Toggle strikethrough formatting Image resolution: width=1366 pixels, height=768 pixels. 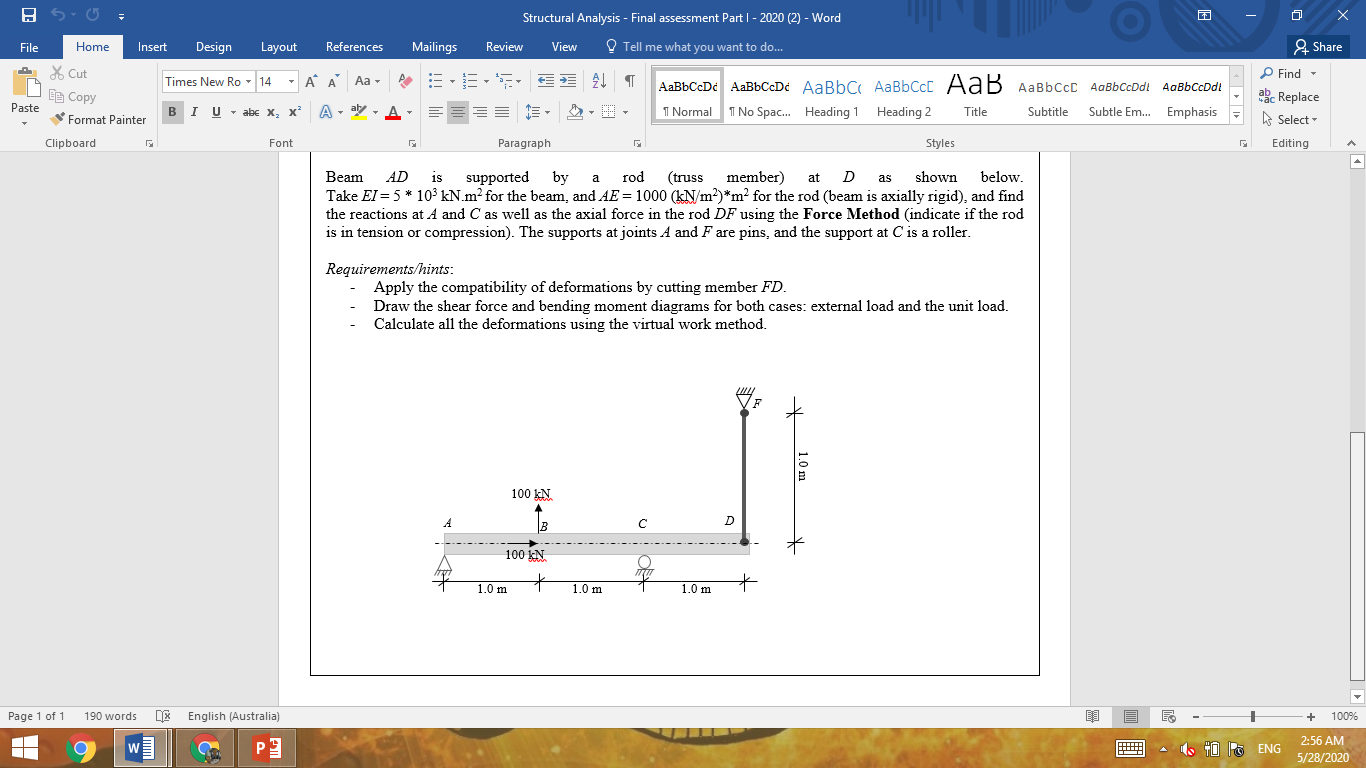click(x=251, y=113)
